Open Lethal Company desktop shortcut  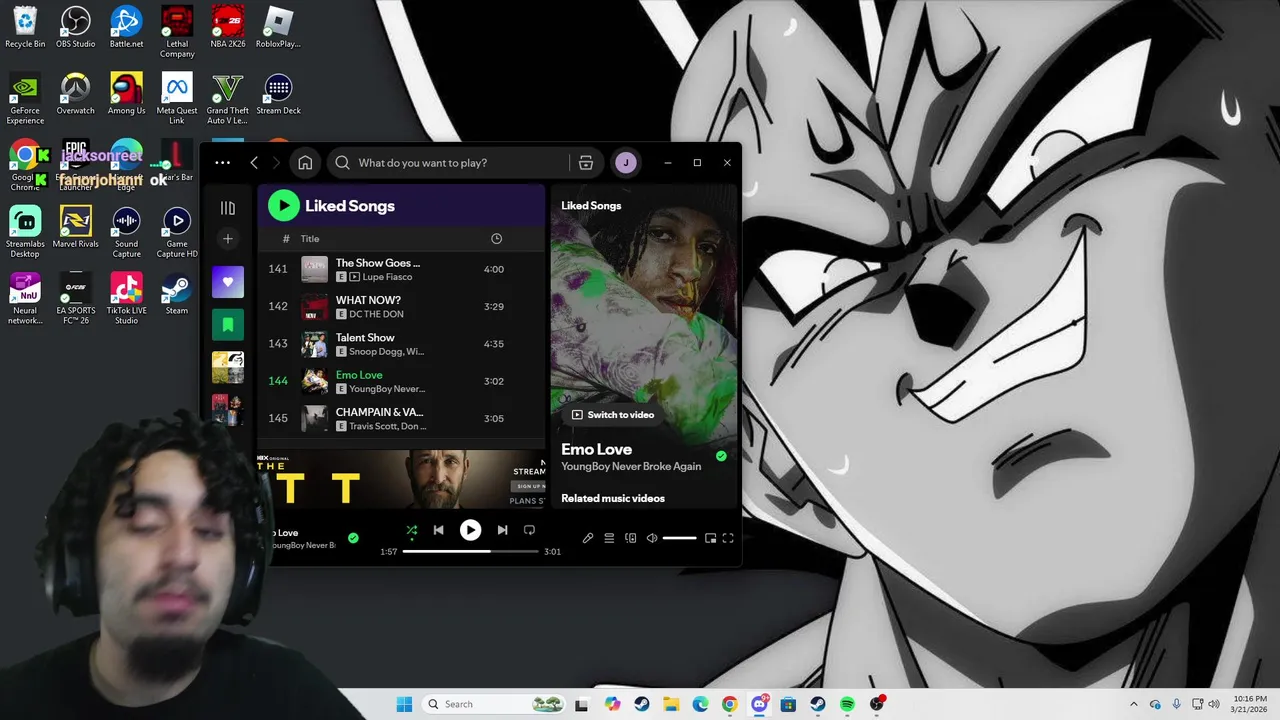[177, 32]
